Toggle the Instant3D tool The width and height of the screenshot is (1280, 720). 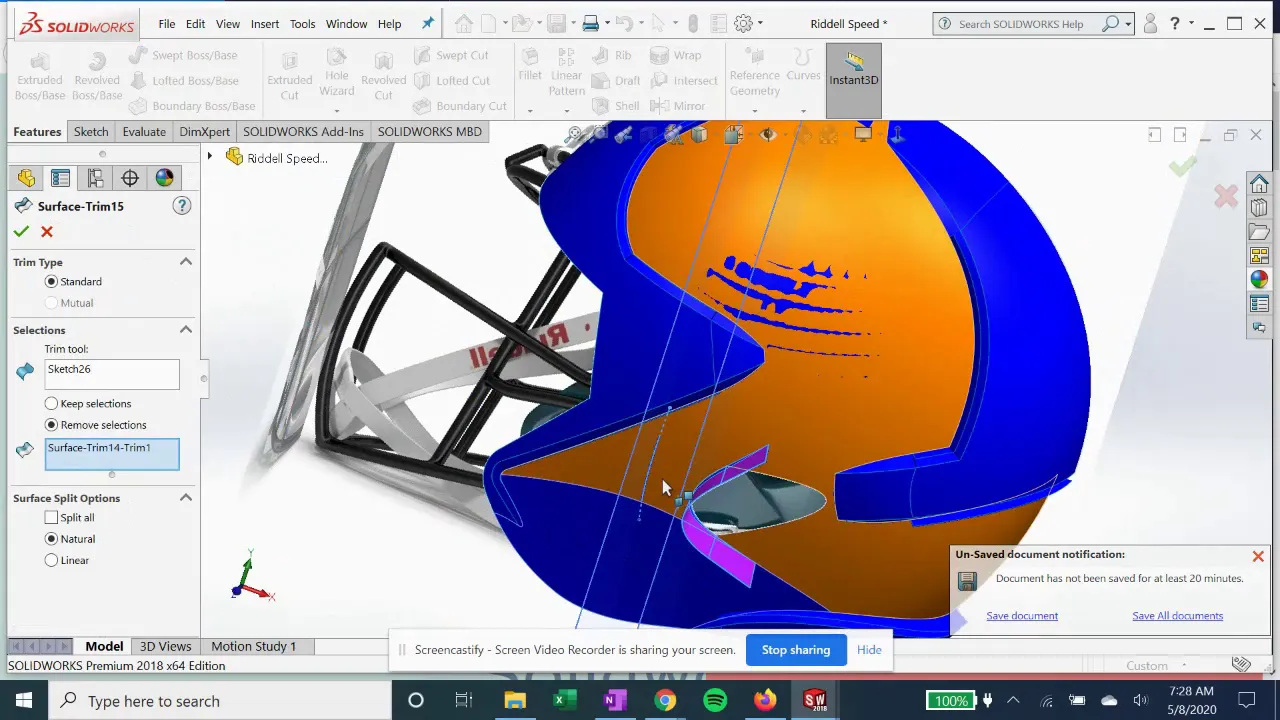tap(854, 80)
